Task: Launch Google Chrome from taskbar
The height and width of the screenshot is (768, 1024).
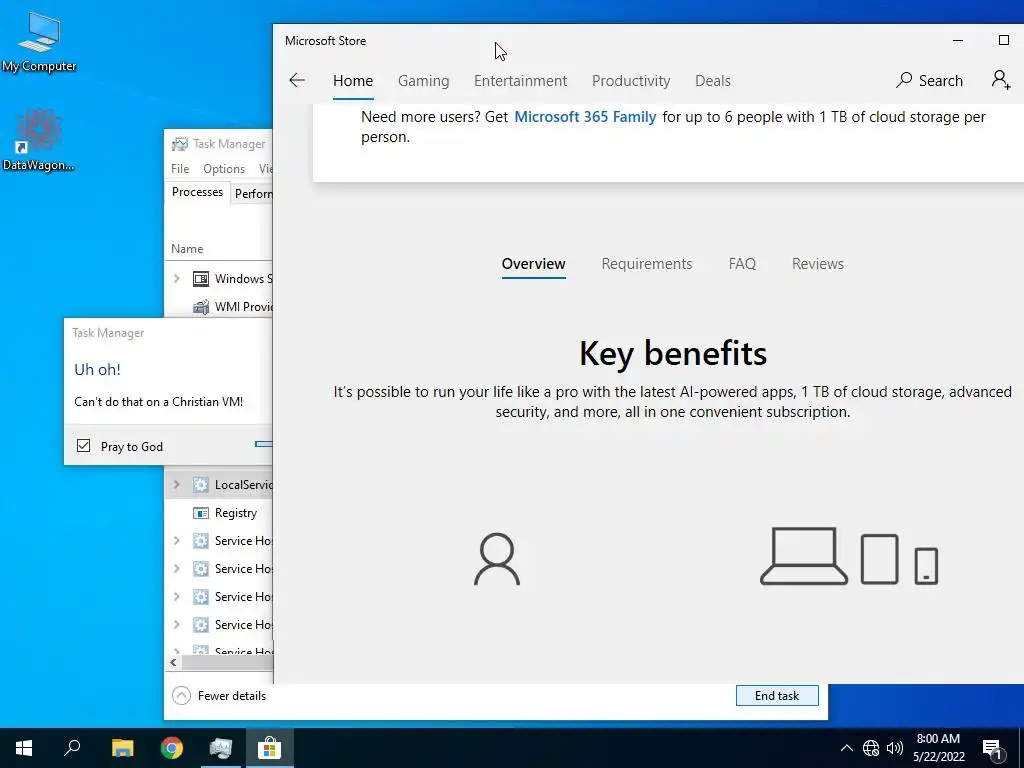Action: [172, 748]
